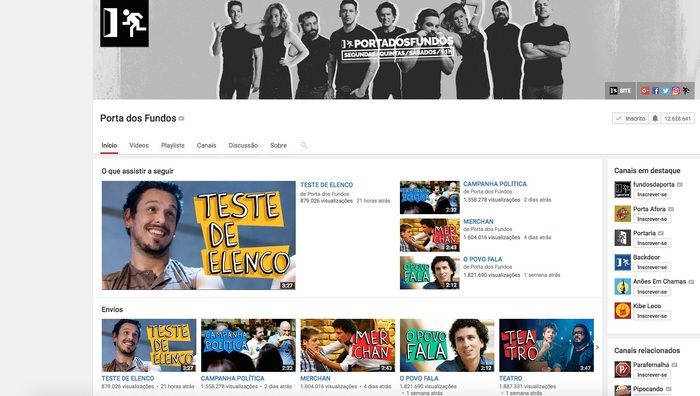Open the MERCHAN thumbnail in 'O que assistir'
Viewport: 700px width, 396px height.
coord(429,235)
